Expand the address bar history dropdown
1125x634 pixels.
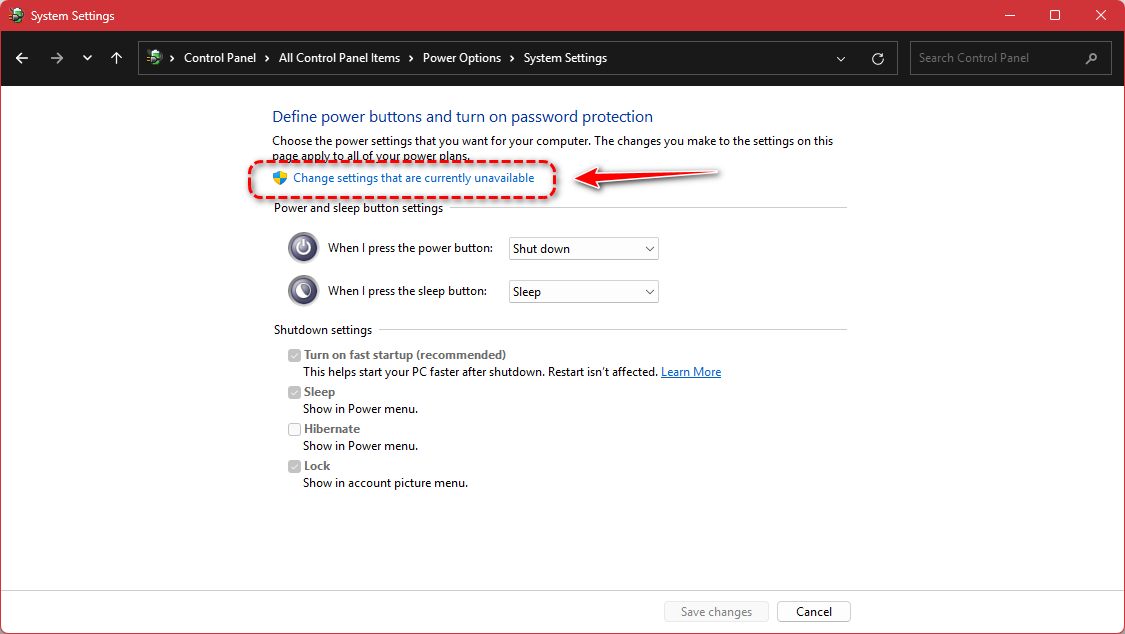click(841, 58)
